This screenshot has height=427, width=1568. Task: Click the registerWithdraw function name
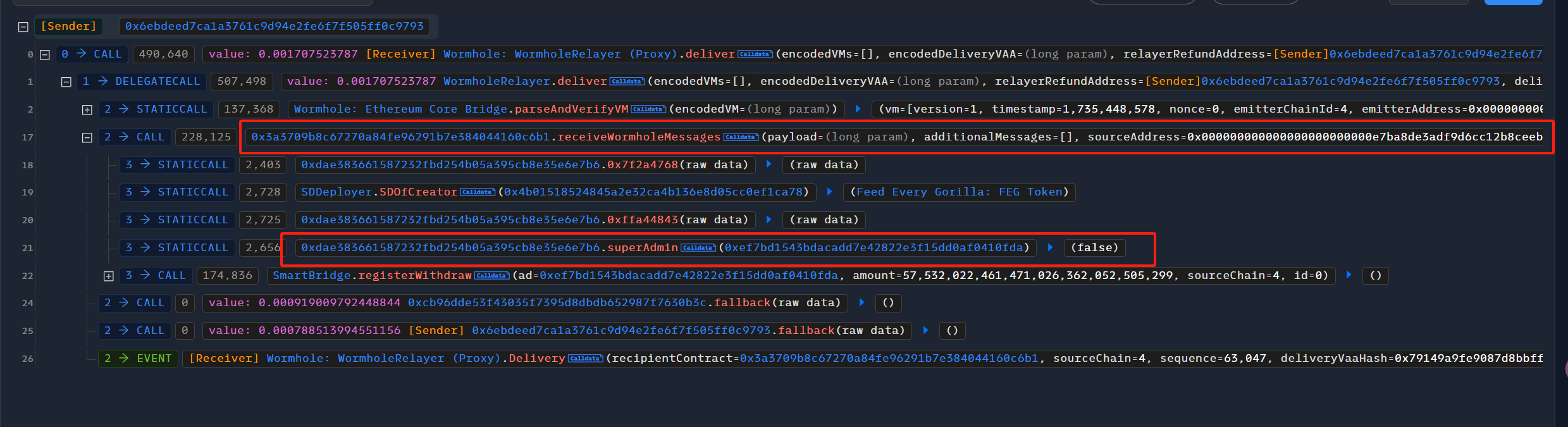click(x=415, y=276)
